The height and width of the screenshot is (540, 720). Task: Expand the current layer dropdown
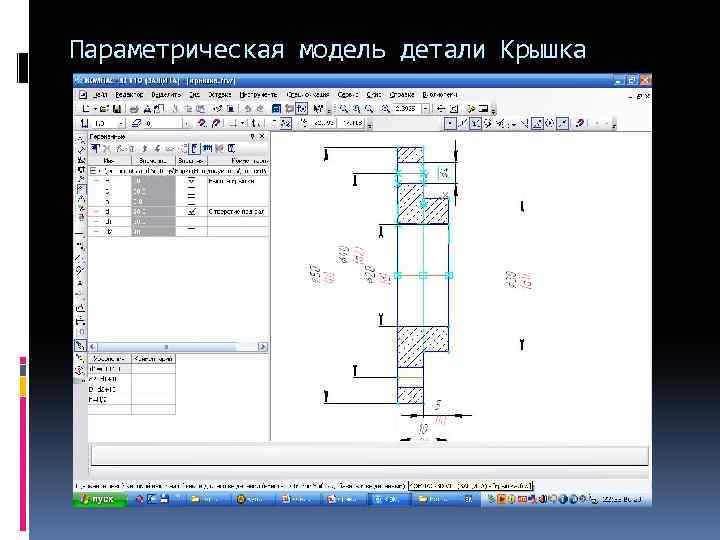point(186,123)
